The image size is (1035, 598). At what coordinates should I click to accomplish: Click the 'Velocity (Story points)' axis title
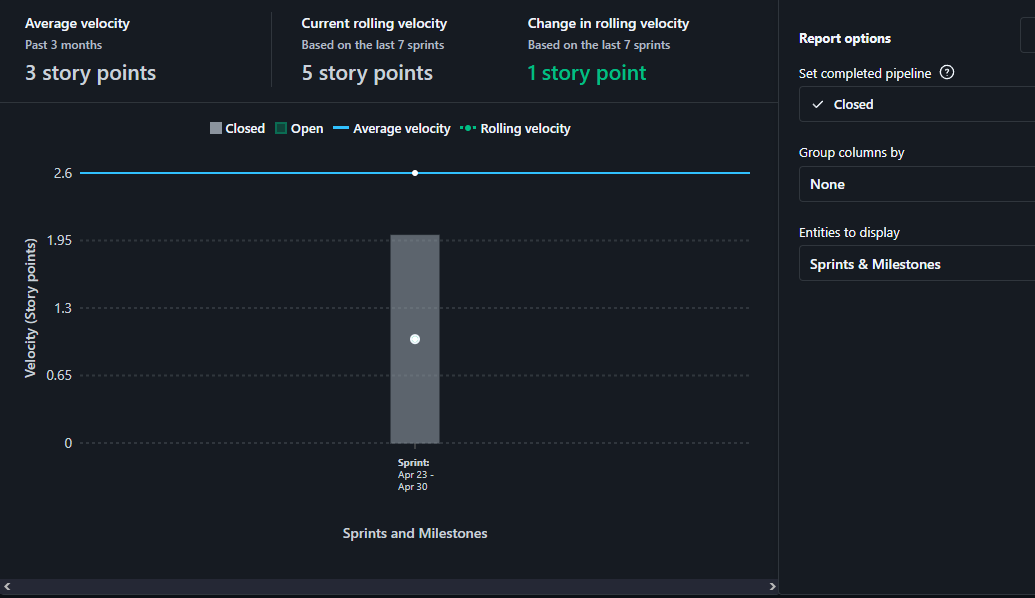tap(30, 308)
